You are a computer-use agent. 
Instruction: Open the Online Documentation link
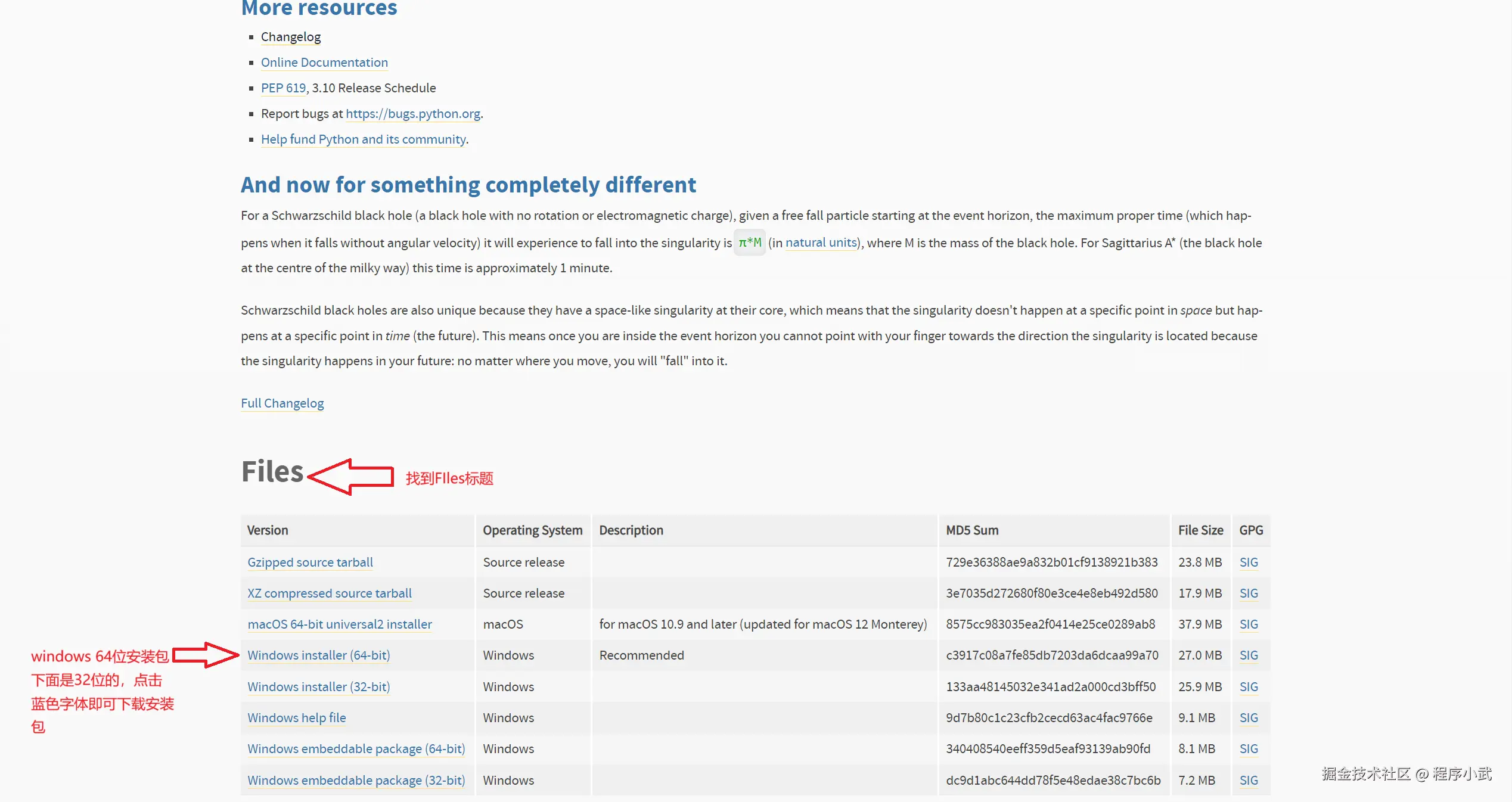[324, 63]
